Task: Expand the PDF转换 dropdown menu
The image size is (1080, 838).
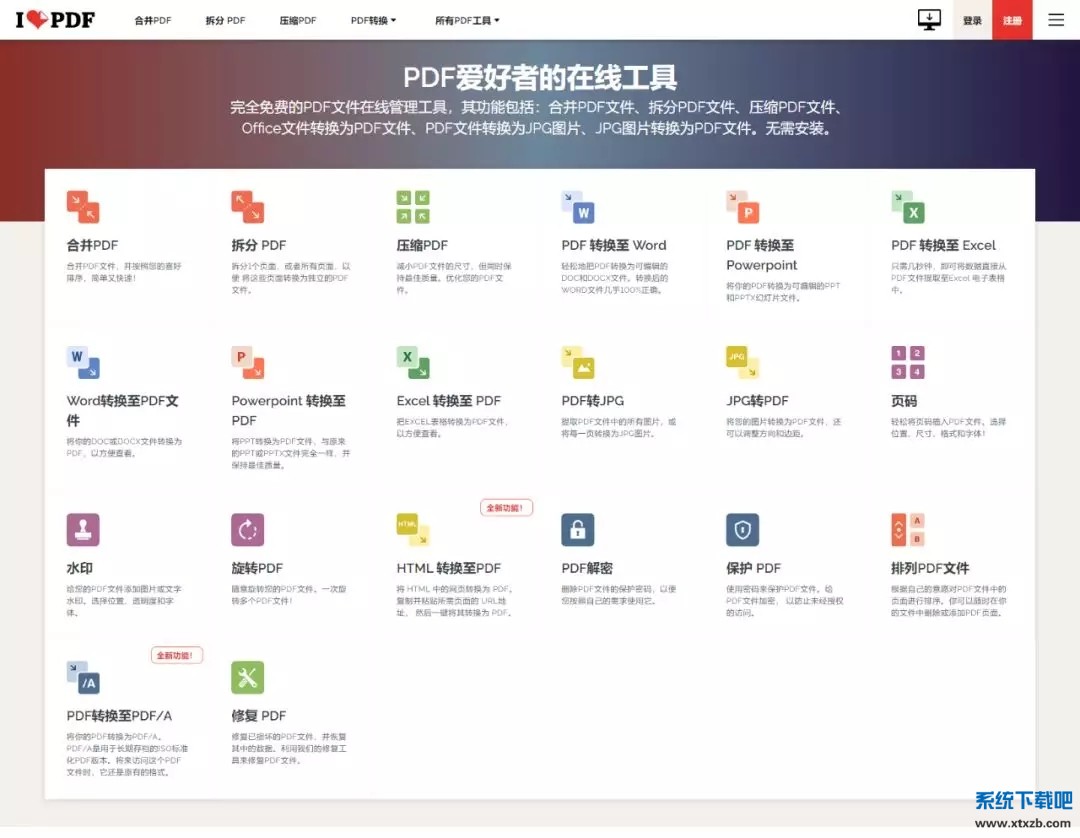Action: [373, 20]
